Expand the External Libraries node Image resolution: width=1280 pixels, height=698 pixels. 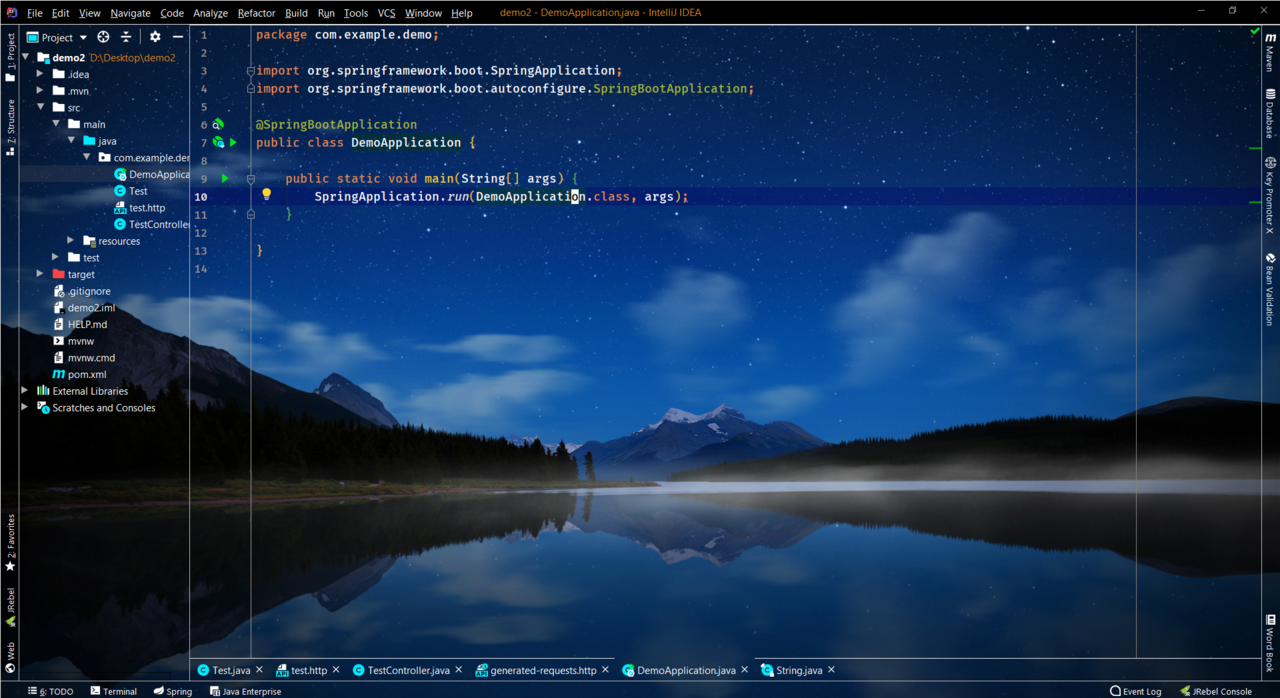(25, 391)
